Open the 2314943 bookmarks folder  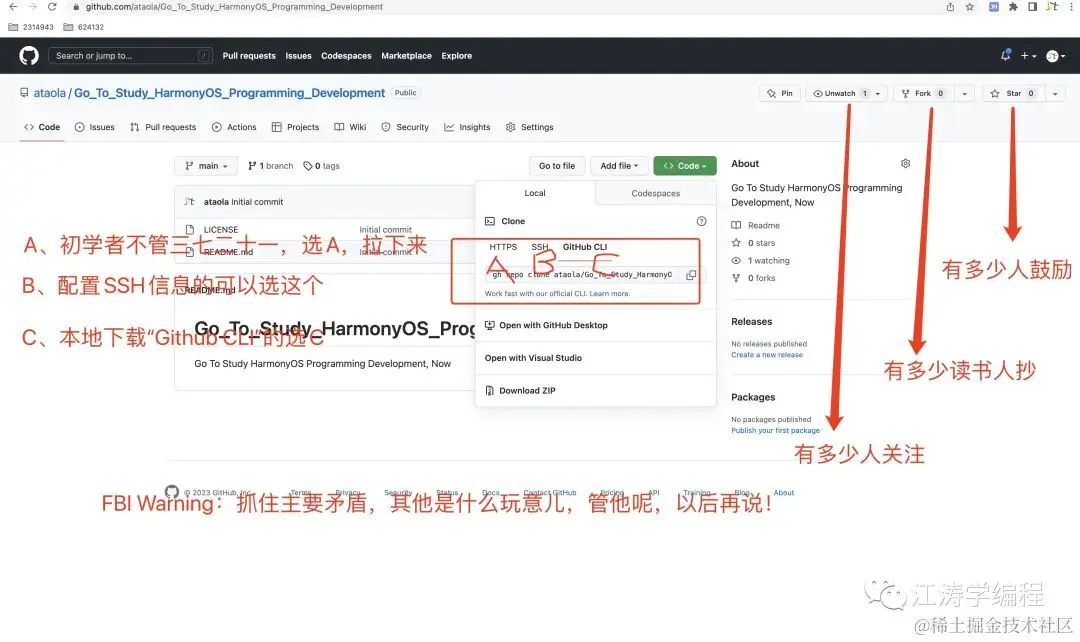click(x=31, y=27)
